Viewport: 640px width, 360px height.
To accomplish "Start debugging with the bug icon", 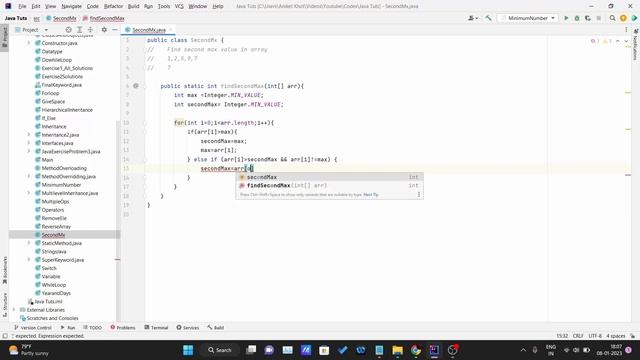I will point(577,18).
